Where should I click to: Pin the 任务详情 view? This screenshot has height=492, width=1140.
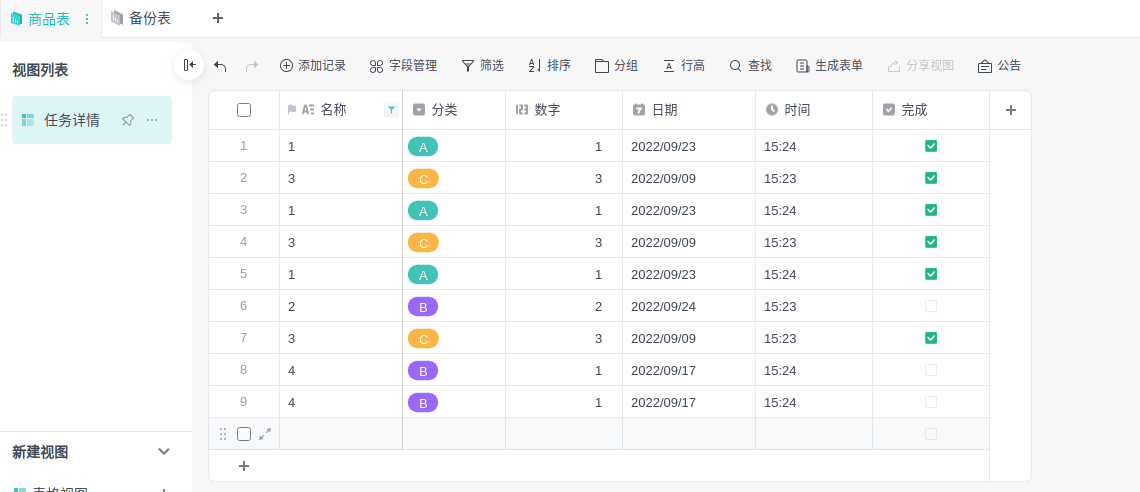(x=127, y=120)
